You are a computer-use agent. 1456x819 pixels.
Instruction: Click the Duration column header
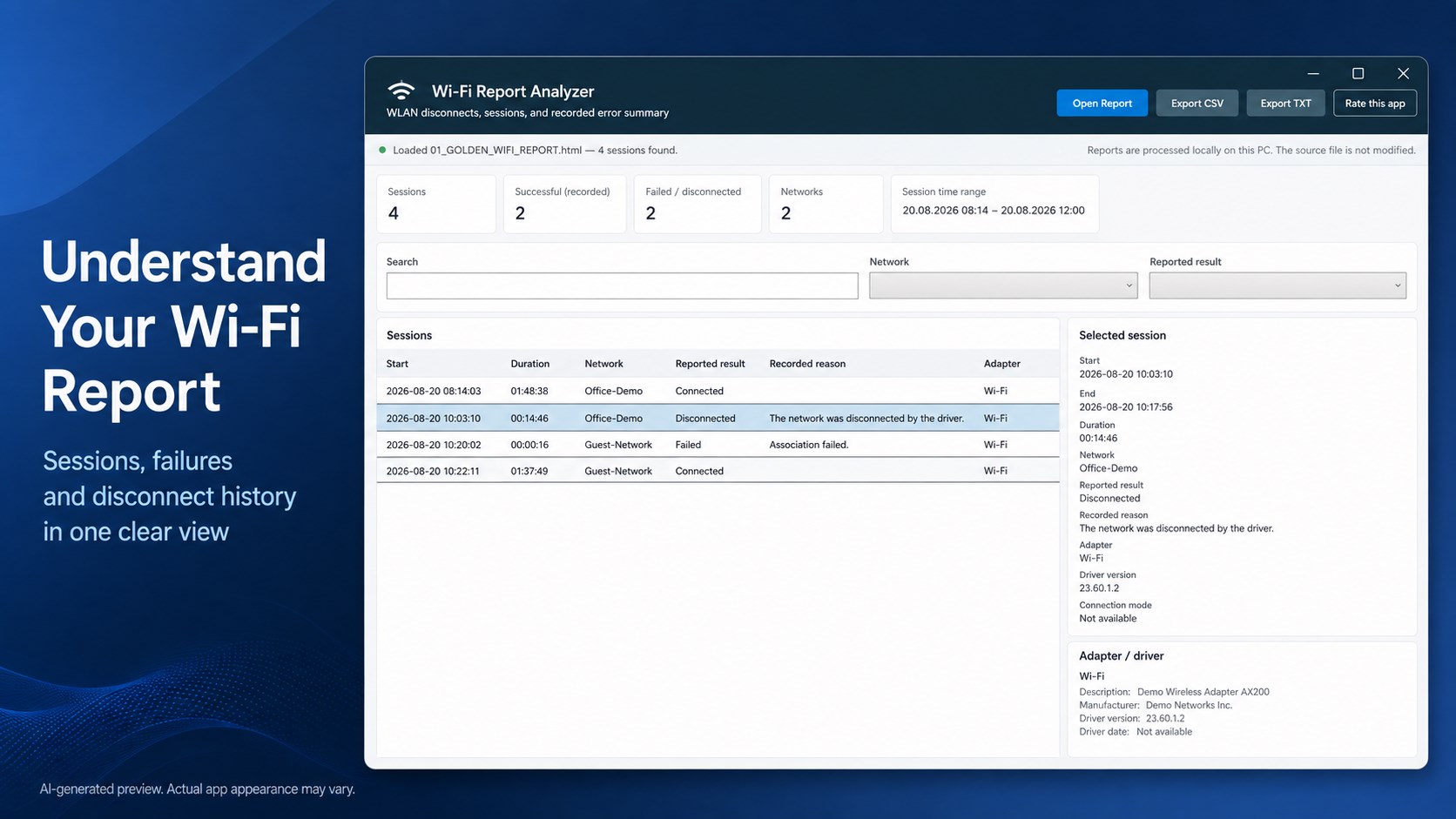(529, 364)
